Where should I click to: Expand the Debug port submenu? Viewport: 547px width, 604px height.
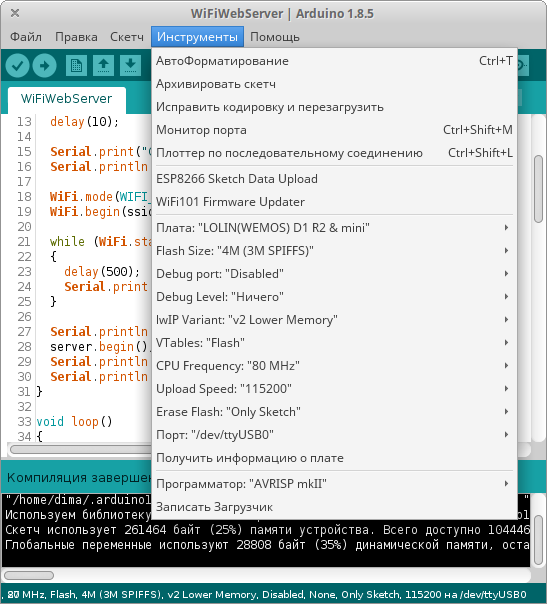(334, 274)
